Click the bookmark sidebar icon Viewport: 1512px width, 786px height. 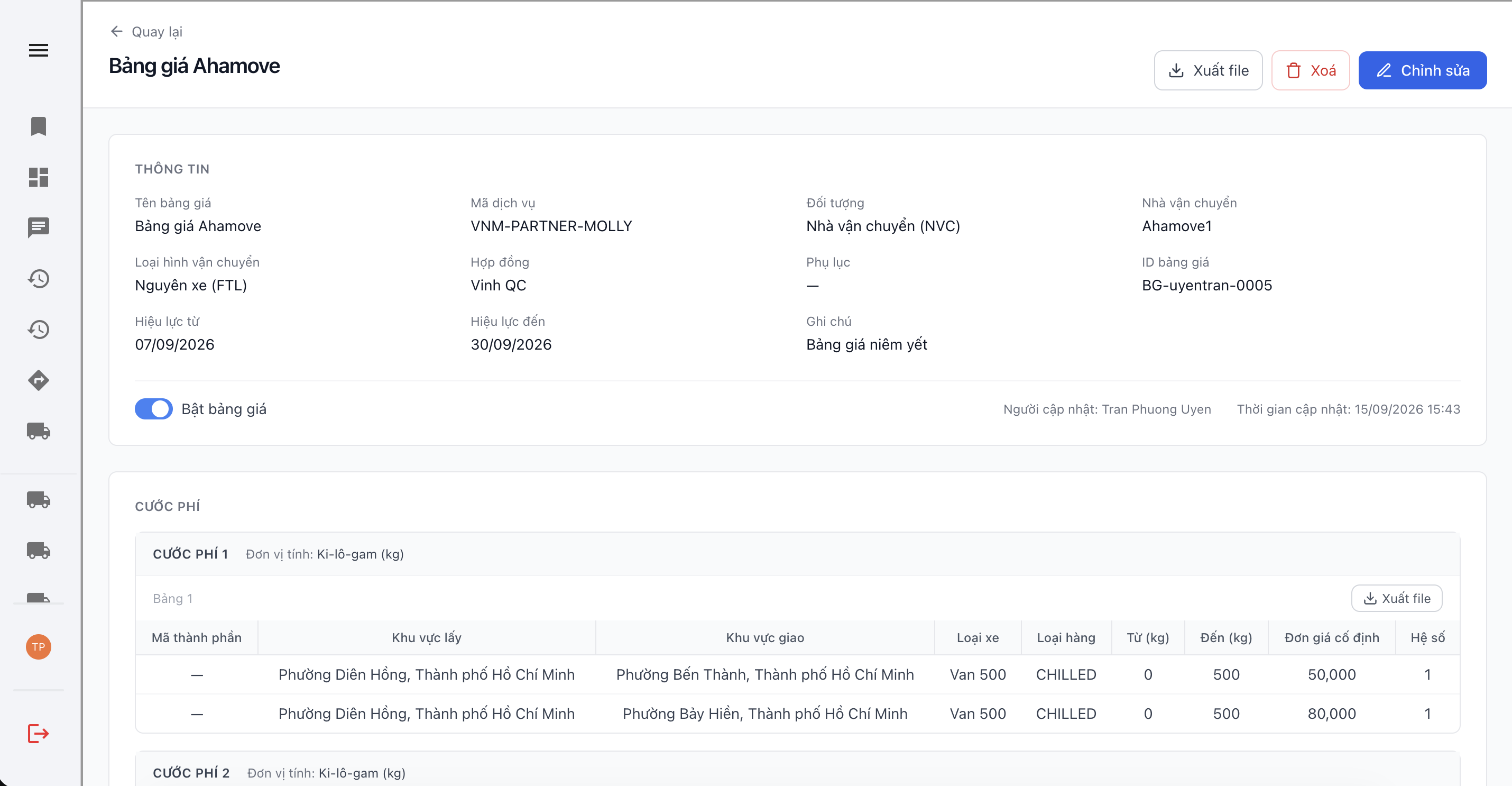38,126
